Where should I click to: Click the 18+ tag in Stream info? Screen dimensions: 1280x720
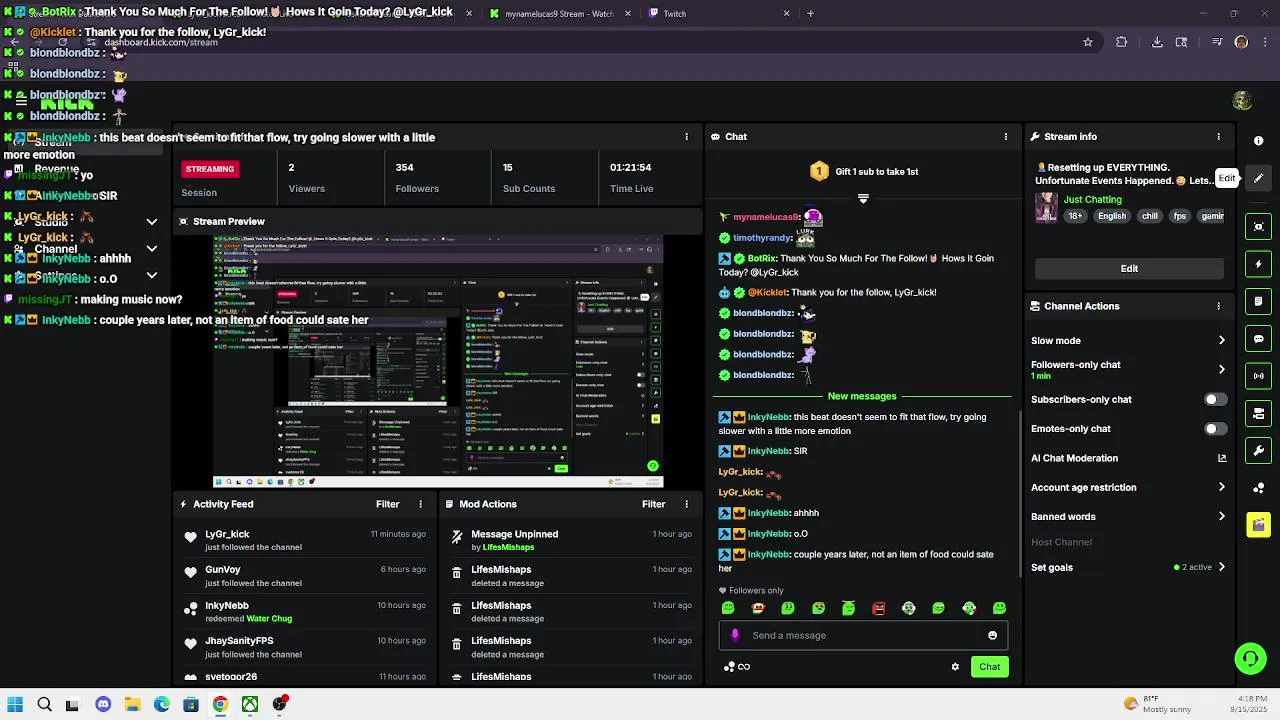coord(1075,216)
